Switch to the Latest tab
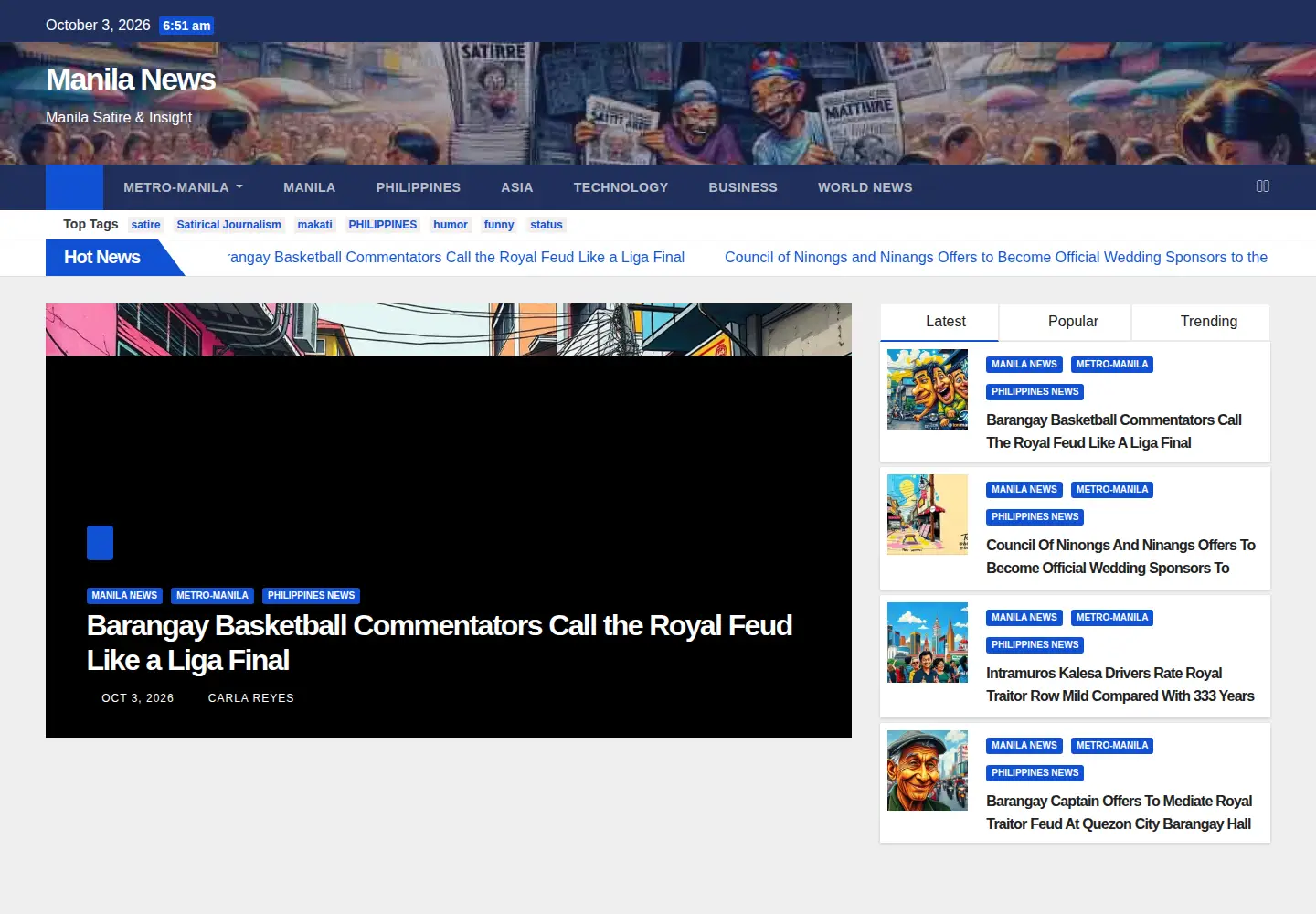Viewport: 1316px width, 914px height. tap(939, 322)
